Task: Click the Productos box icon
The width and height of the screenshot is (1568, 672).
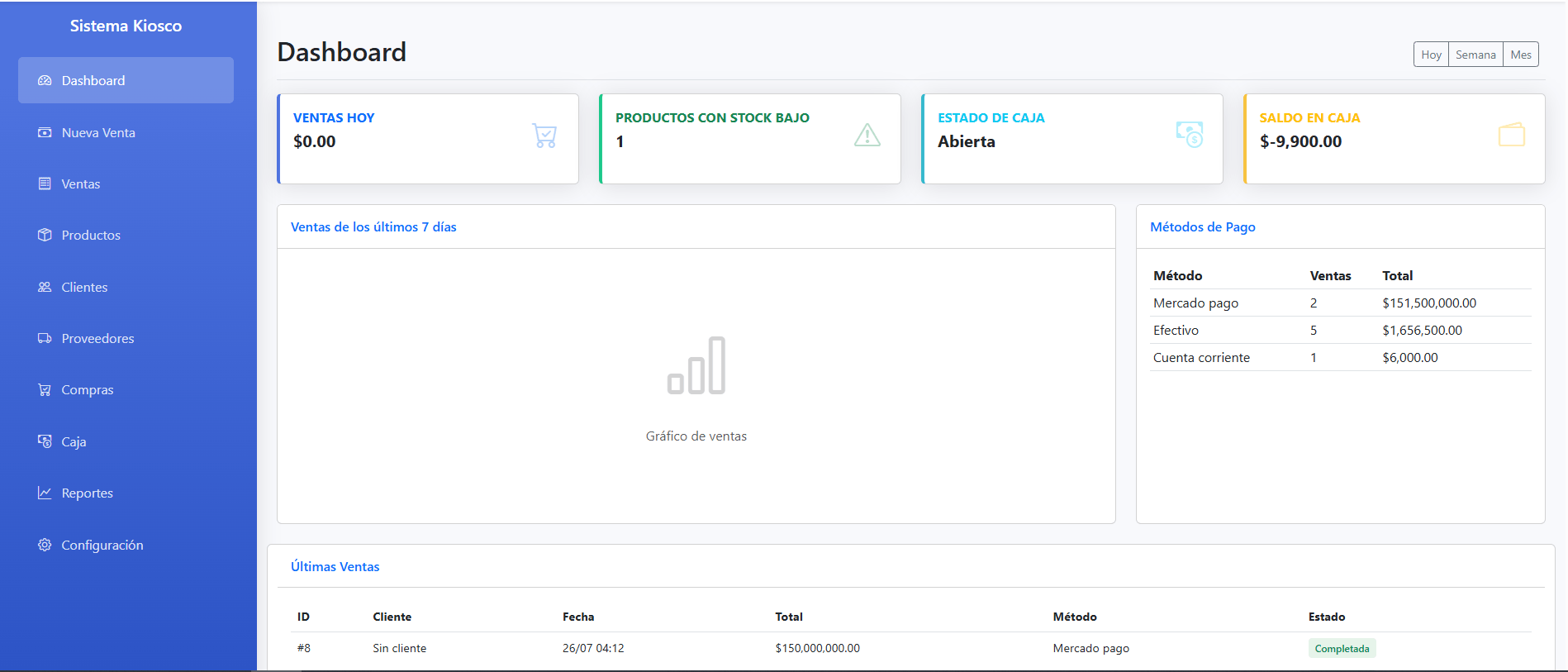Action: (45, 235)
